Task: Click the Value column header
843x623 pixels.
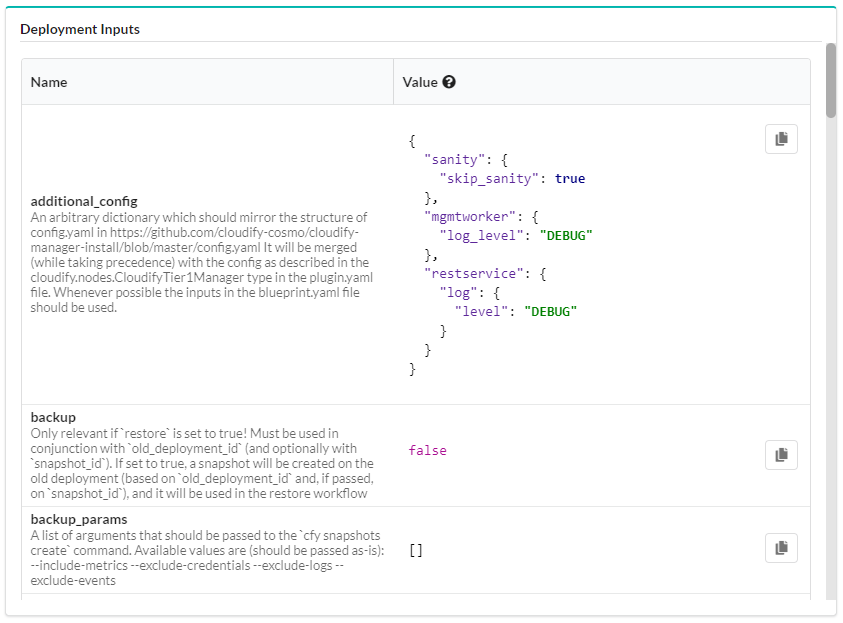Action: point(602,82)
